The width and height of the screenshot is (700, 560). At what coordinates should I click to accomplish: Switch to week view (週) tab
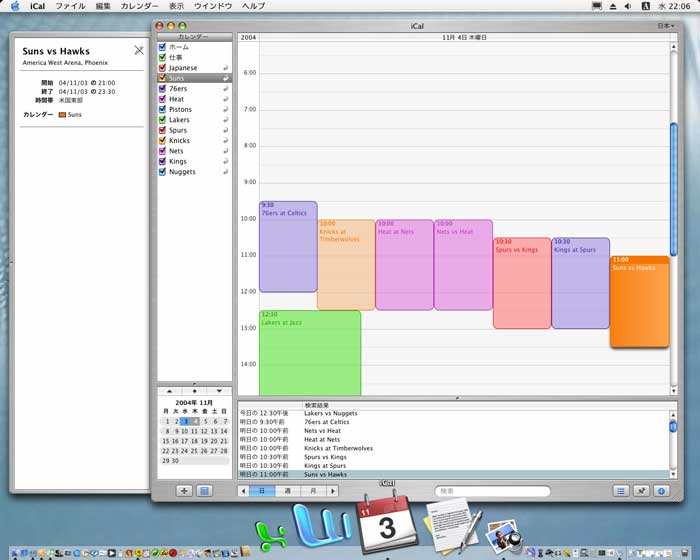pyautogui.click(x=287, y=491)
